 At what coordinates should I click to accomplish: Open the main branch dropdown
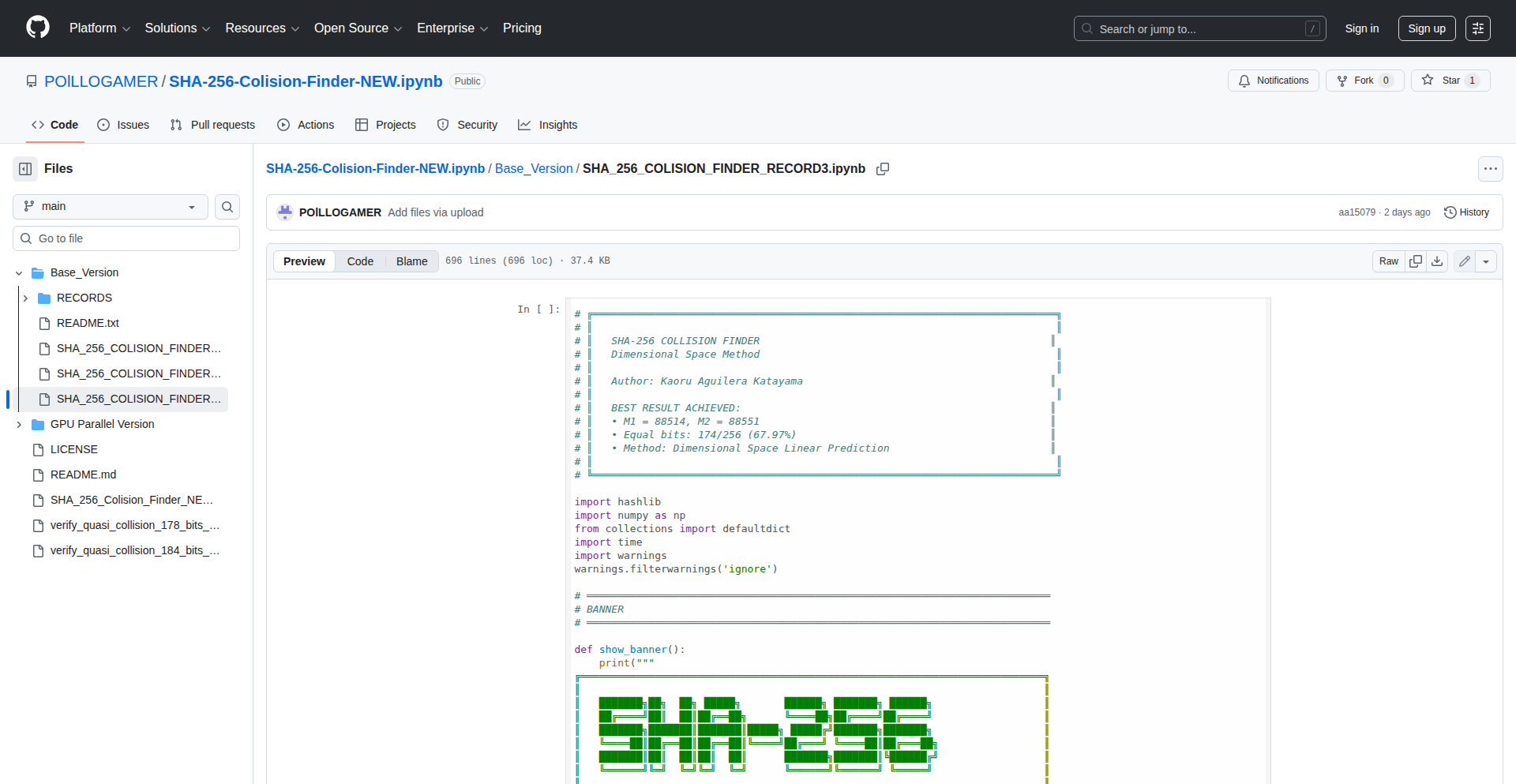tap(111, 207)
